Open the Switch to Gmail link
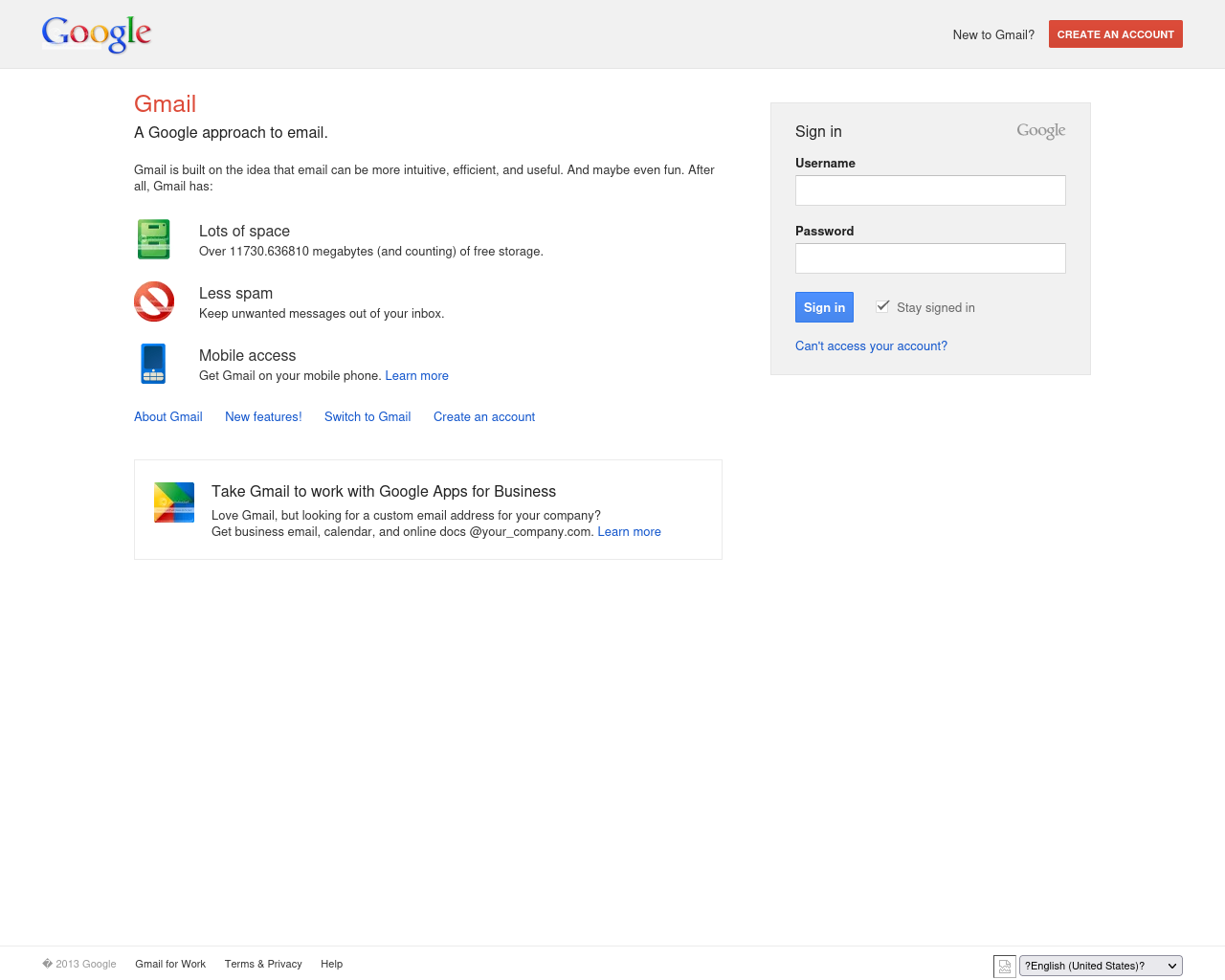Image resolution: width=1225 pixels, height=980 pixels. tap(367, 417)
